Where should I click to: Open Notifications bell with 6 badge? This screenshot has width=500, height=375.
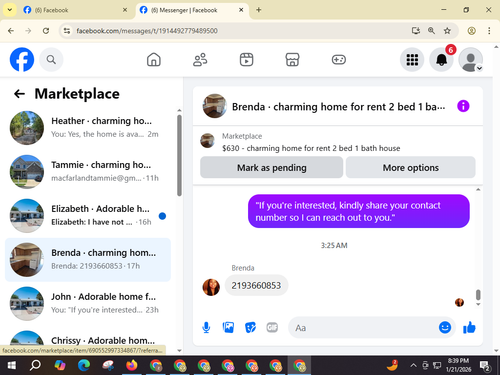442,60
